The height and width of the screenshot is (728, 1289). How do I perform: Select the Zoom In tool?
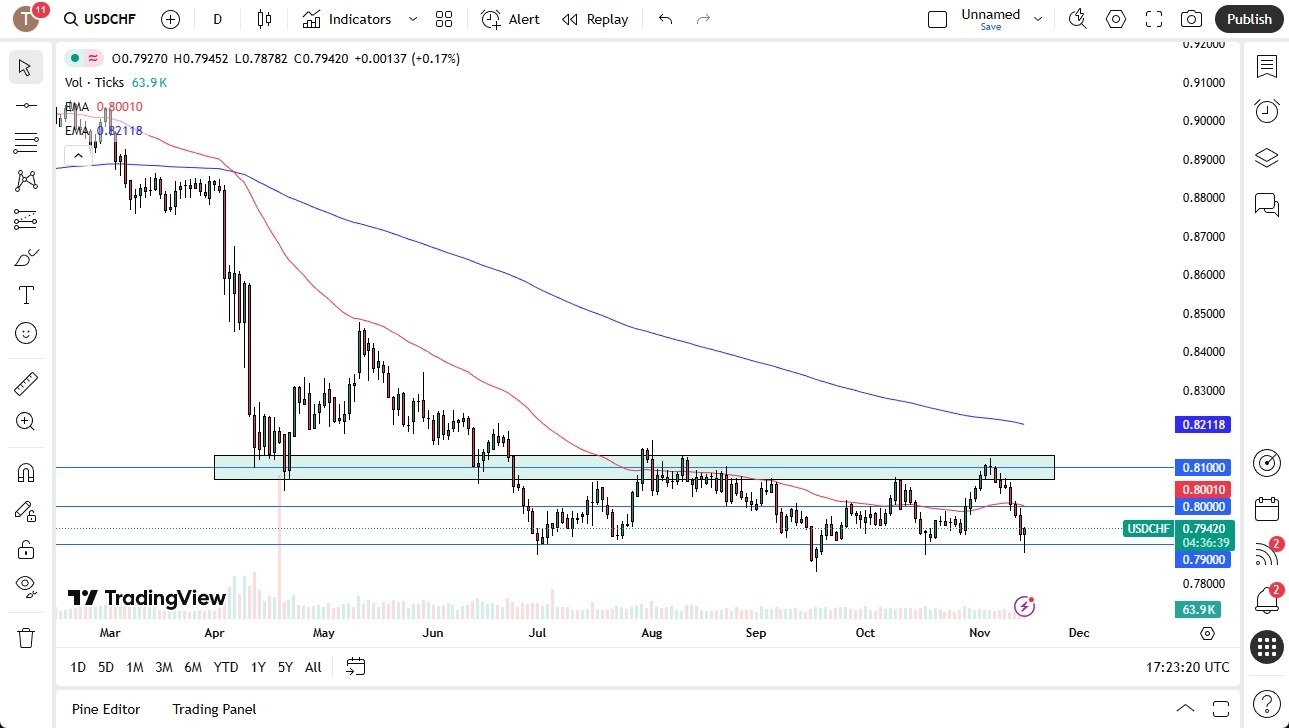(25, 421)
